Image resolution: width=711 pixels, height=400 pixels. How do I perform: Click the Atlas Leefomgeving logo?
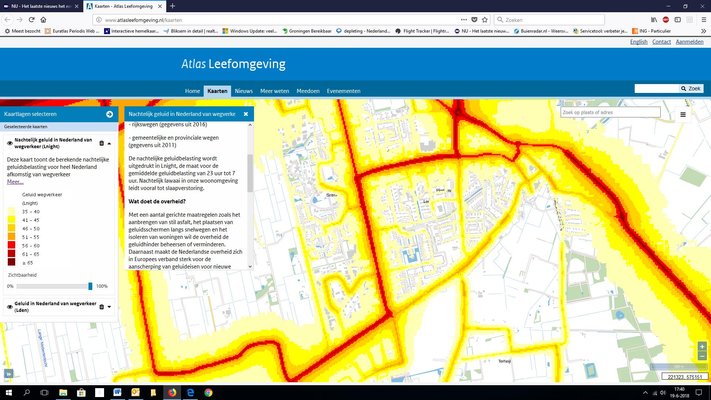(234, 64)
